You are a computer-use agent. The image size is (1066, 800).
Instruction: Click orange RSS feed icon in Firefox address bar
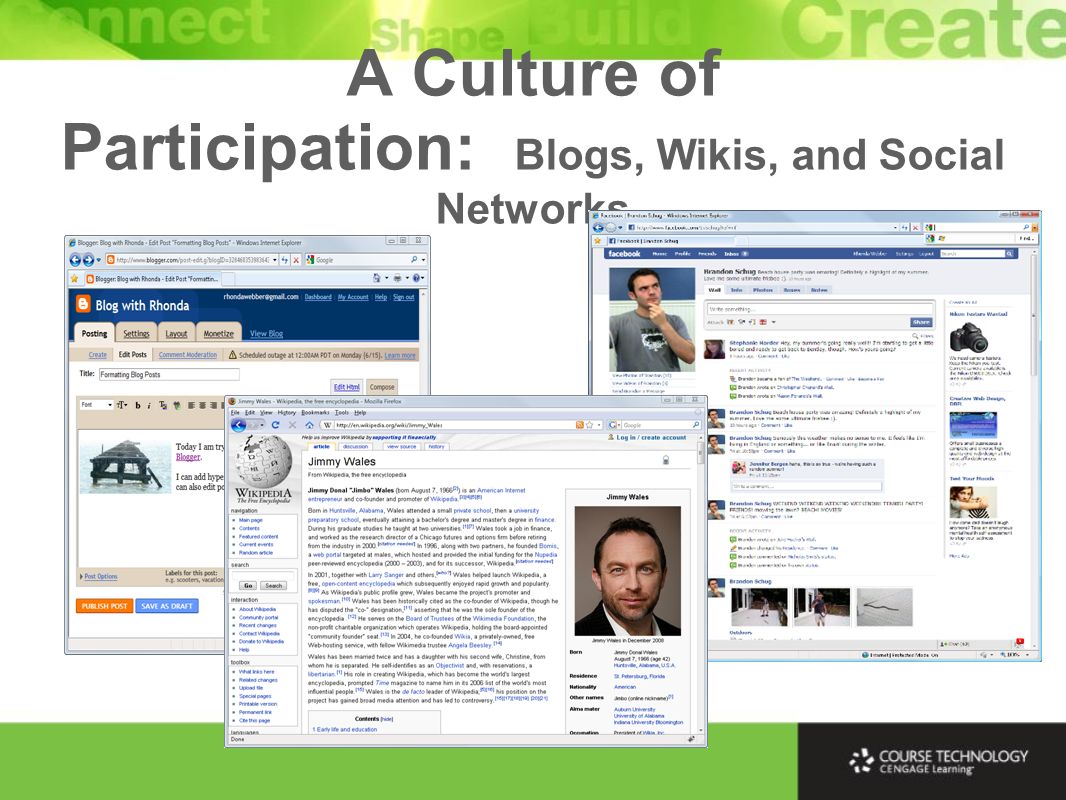point(580,425)
